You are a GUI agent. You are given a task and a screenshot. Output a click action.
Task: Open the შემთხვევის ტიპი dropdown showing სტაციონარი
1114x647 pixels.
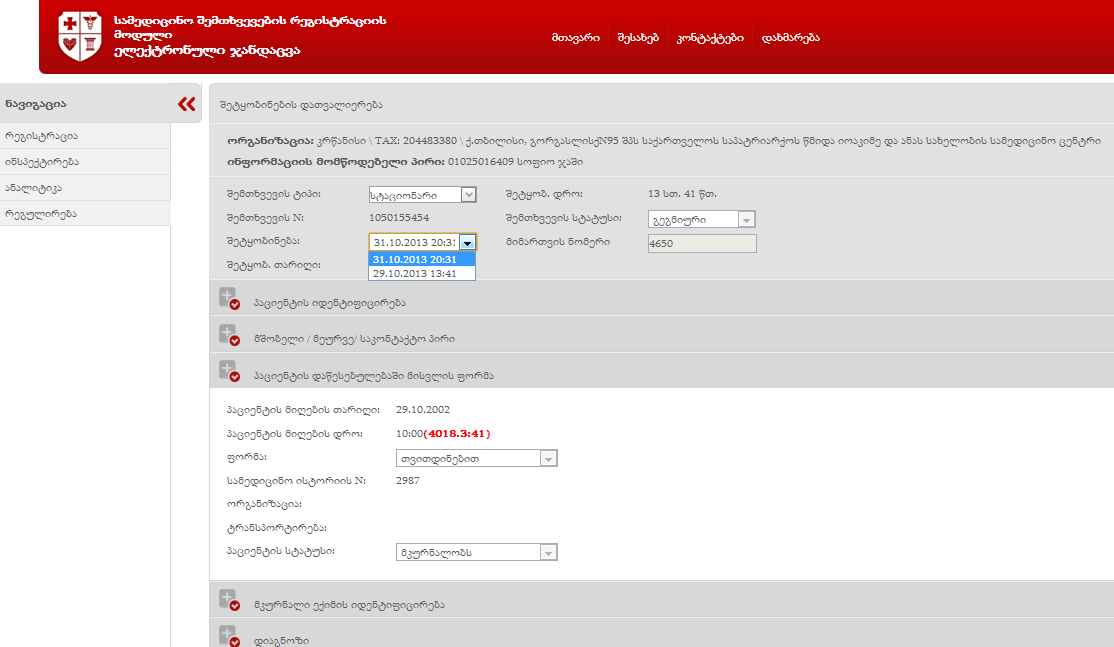coord(422,194)
